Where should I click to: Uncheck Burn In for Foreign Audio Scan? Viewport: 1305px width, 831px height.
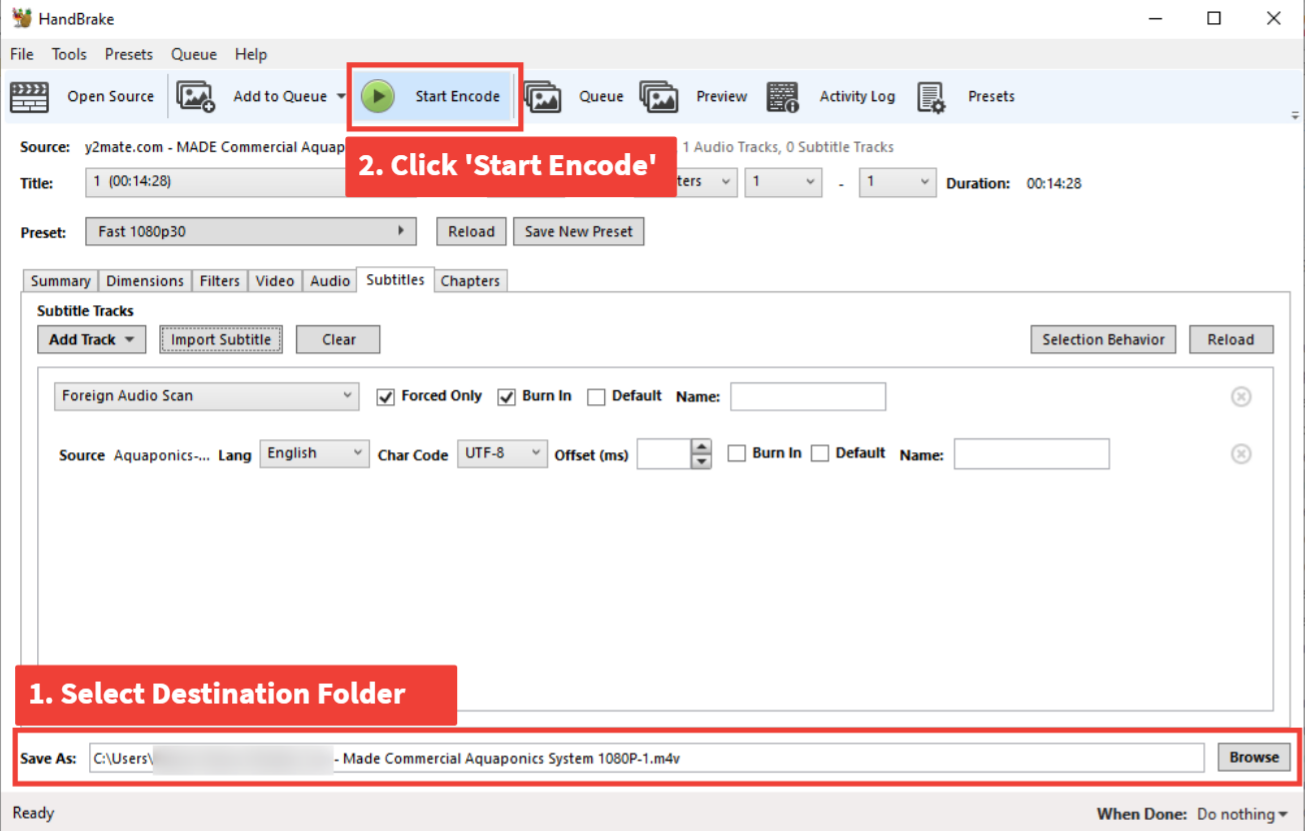pyautogui.click(x=506, y=397)
